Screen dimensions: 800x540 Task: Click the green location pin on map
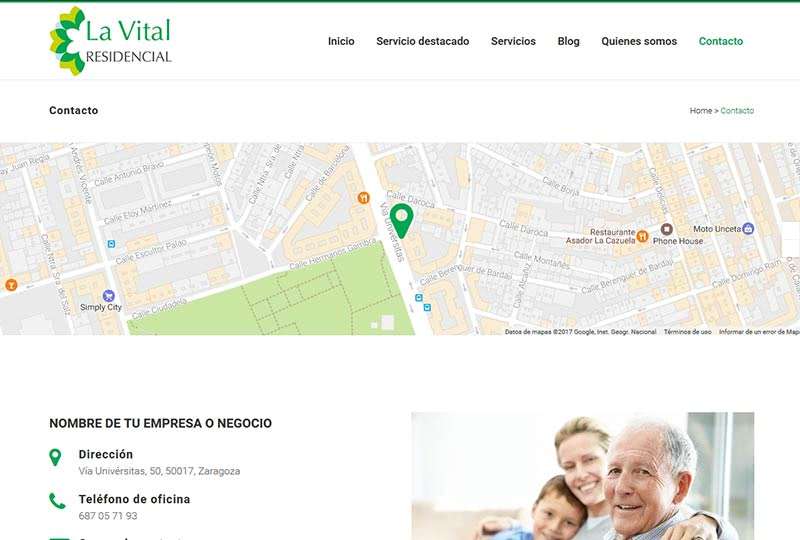tap(402, 220)
